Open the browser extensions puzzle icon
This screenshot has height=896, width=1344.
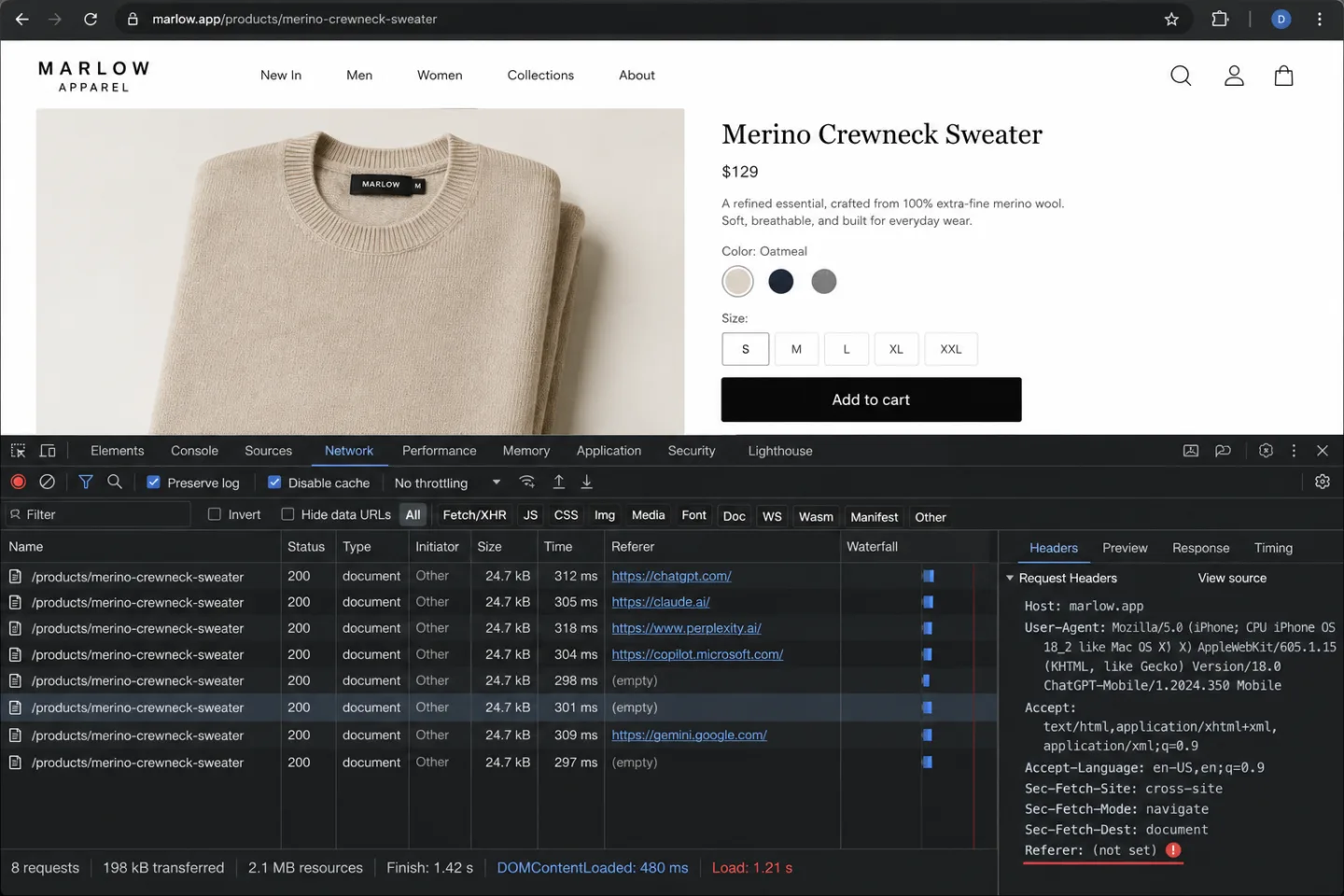tap(1220, 19)
